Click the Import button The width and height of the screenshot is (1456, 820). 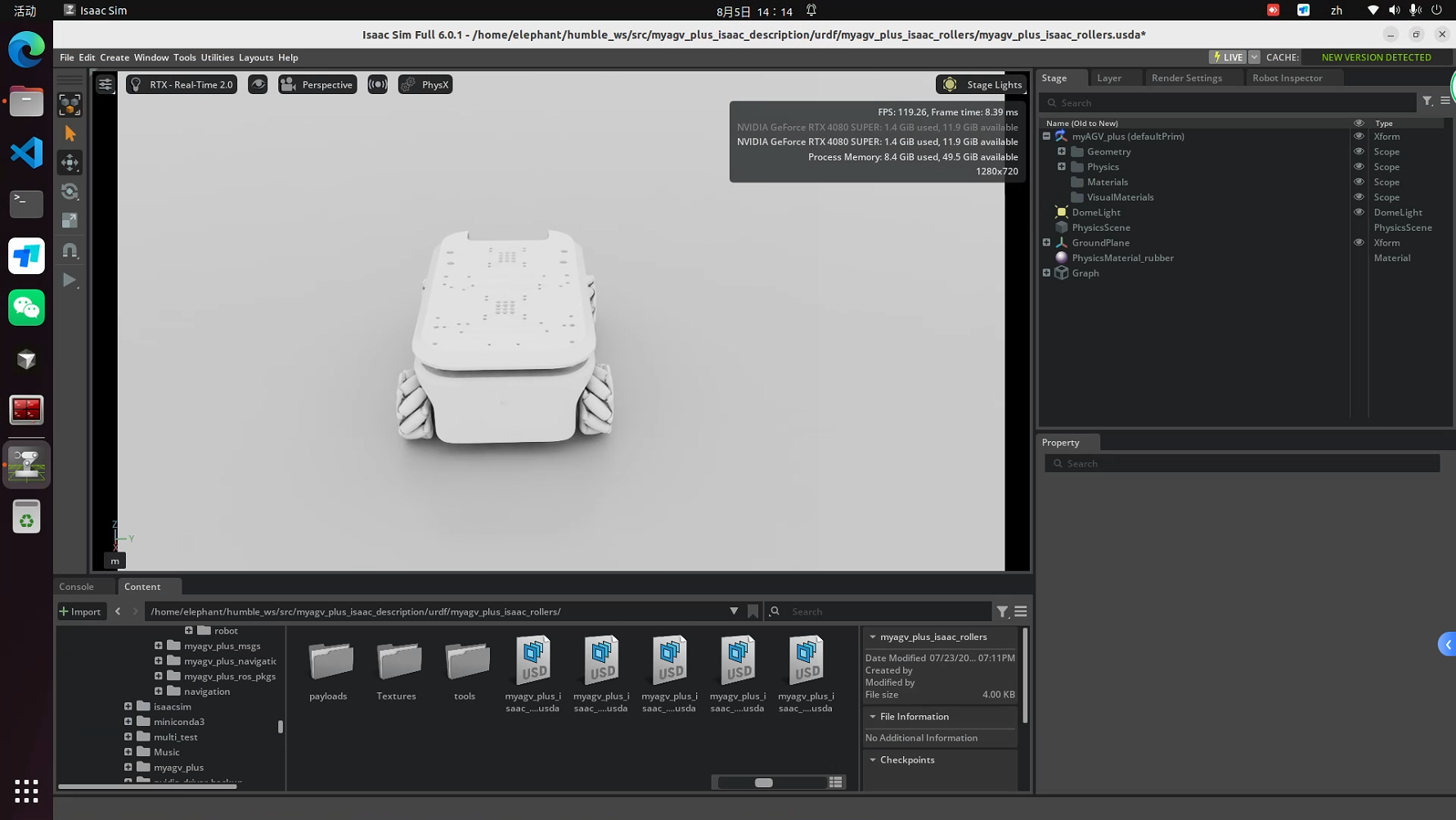click(x=81, y=611)
